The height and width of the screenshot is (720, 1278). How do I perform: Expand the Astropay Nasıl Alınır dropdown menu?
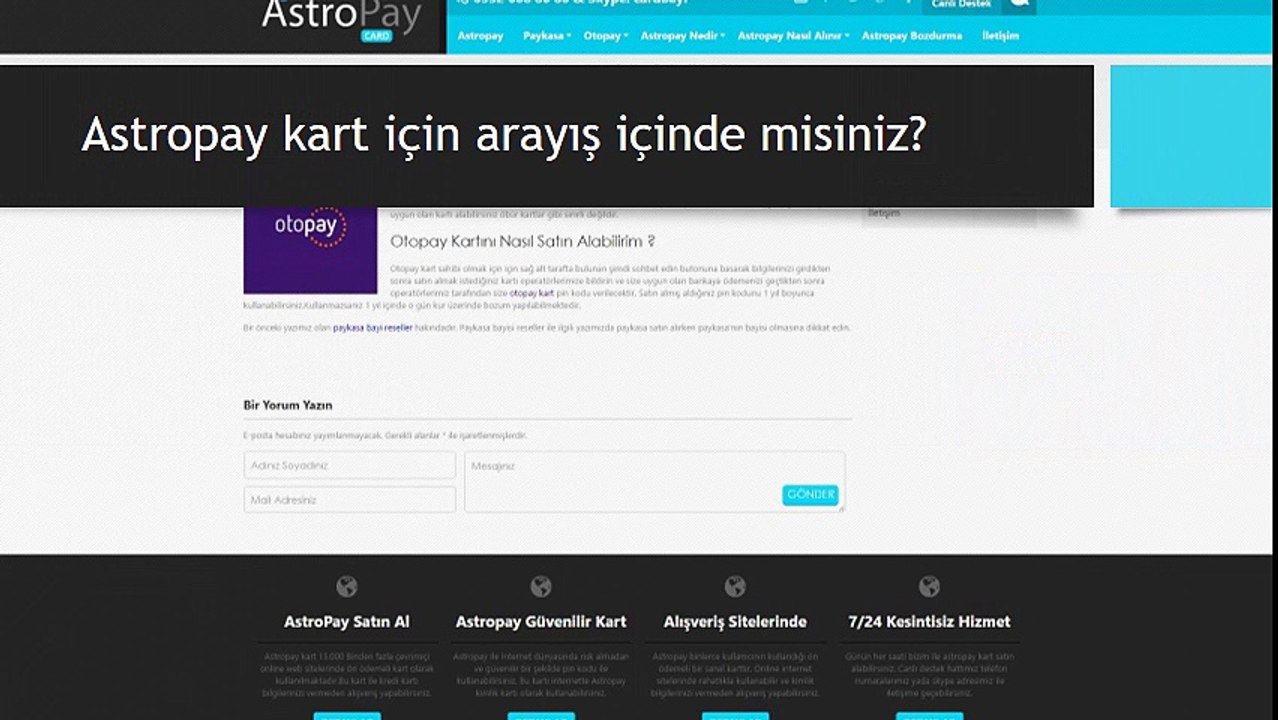793,36
